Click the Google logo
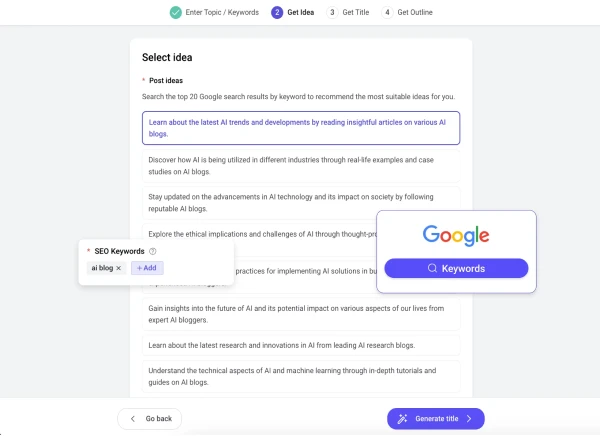The width and height of the screenshot is (600, 441). [456, 236]
